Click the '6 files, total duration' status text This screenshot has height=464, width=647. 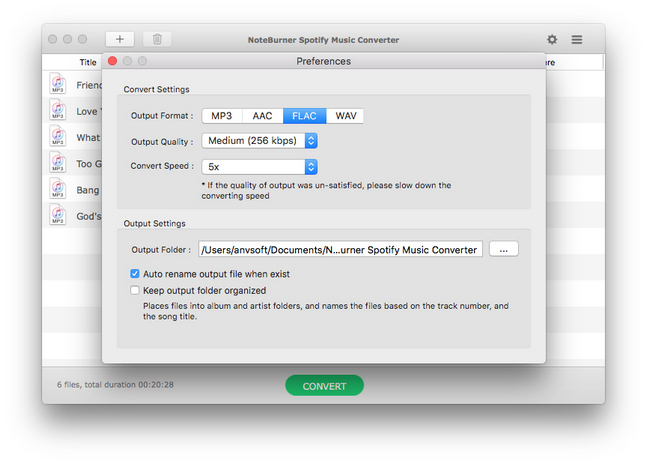[x=115, y=385]
